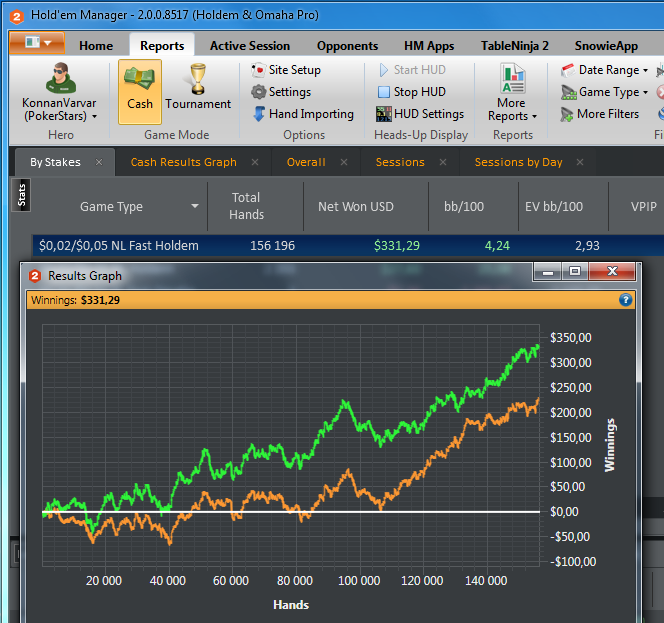Close the By Stakes tab
The image size is (664, 623).
point(99,162)
